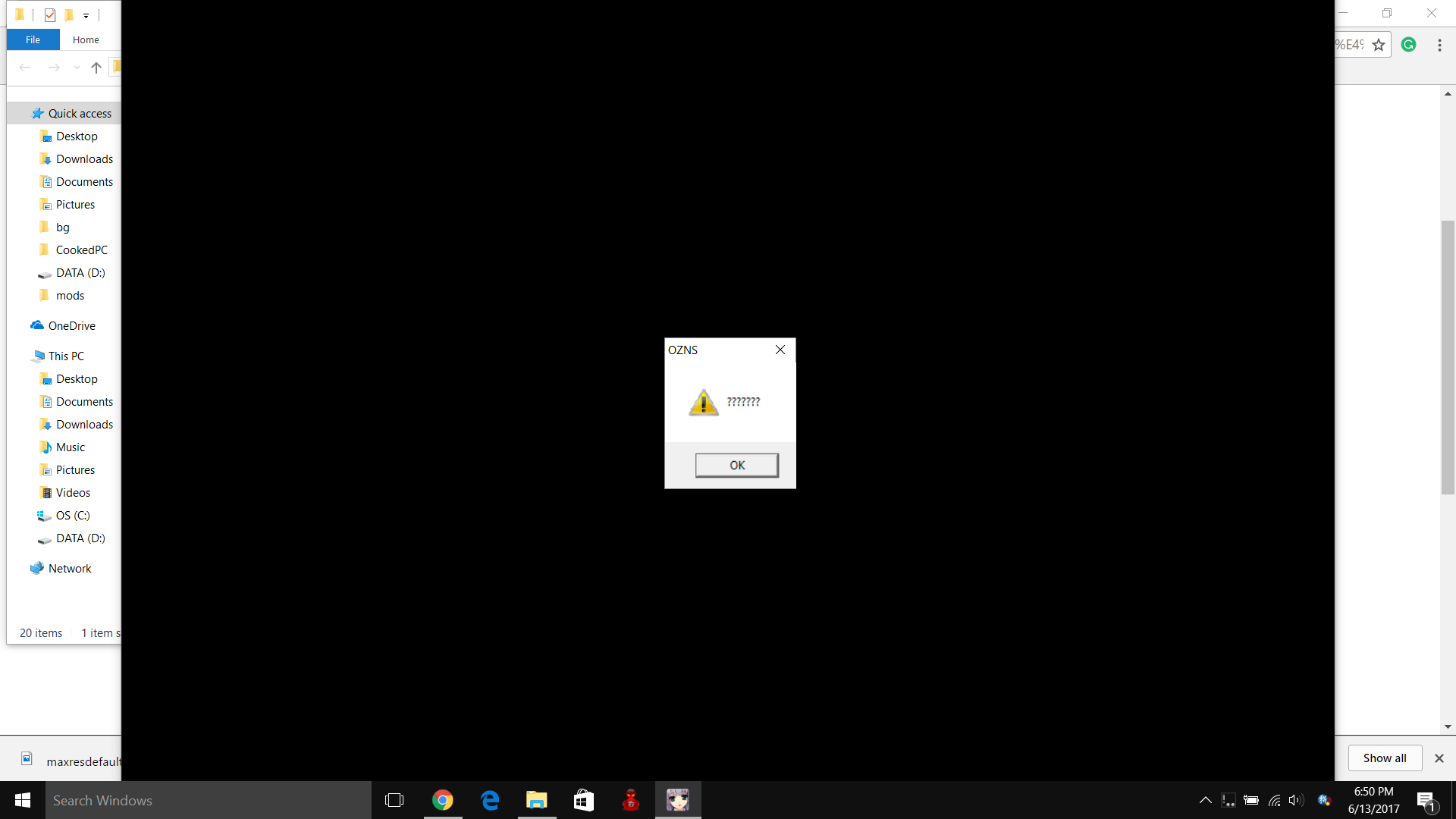Image resolution: width=1456 pixels, height=819 pixels.
Task: Switch to the Home ribbon tab
Action: pyautogui.click(x=86, y=39)
